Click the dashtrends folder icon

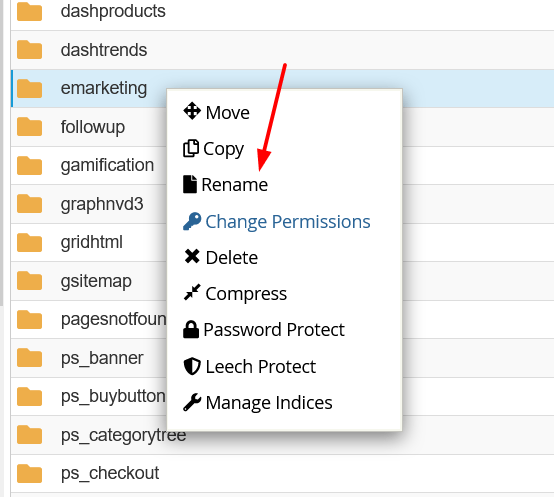click(x=29, y=49)
